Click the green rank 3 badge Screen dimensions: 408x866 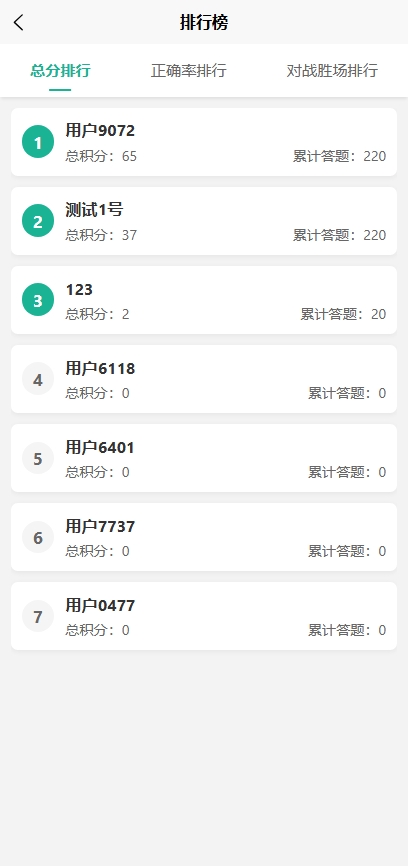click(x=38, y=300)
